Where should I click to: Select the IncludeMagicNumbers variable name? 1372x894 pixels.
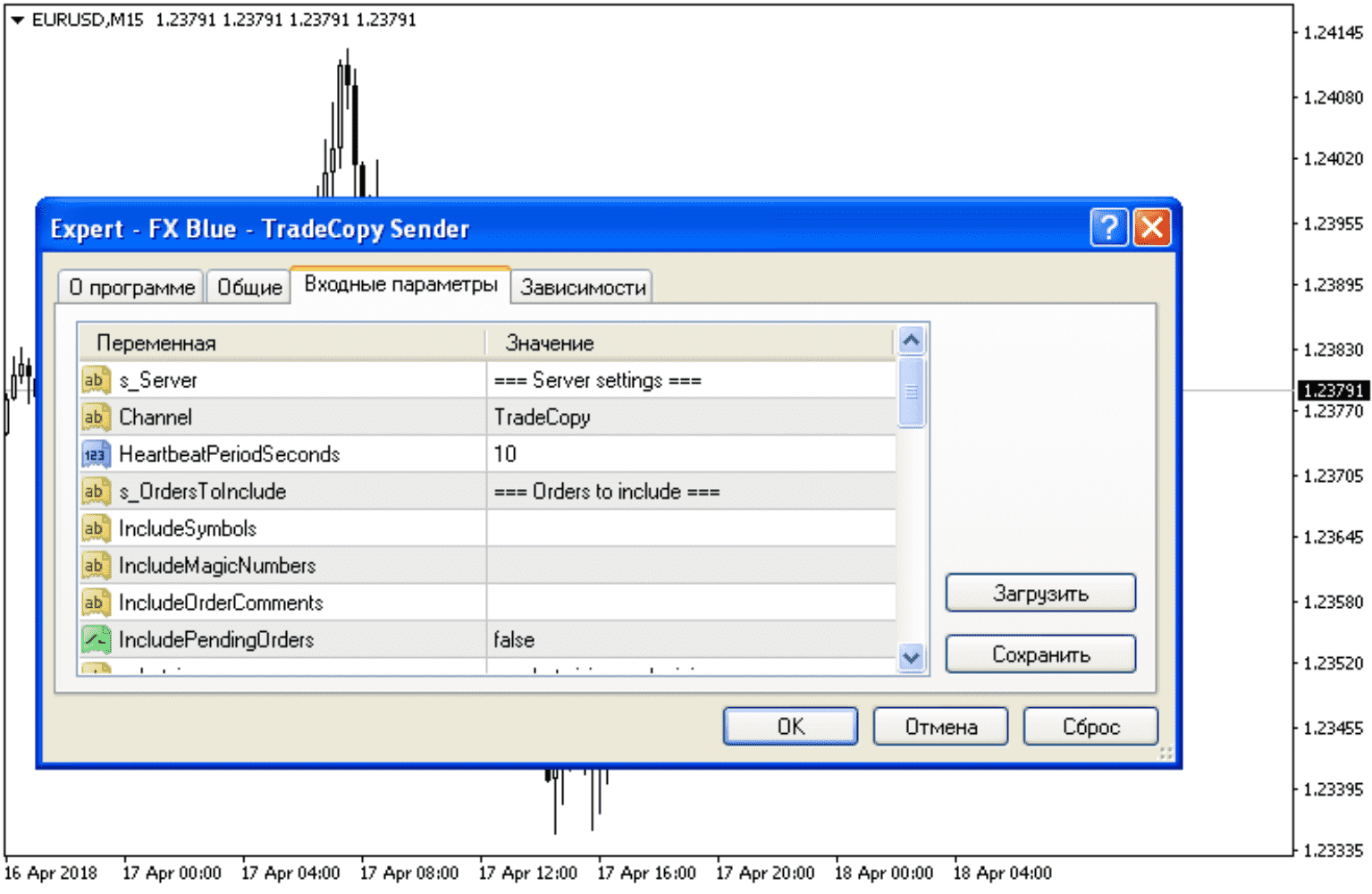point(217,565)
